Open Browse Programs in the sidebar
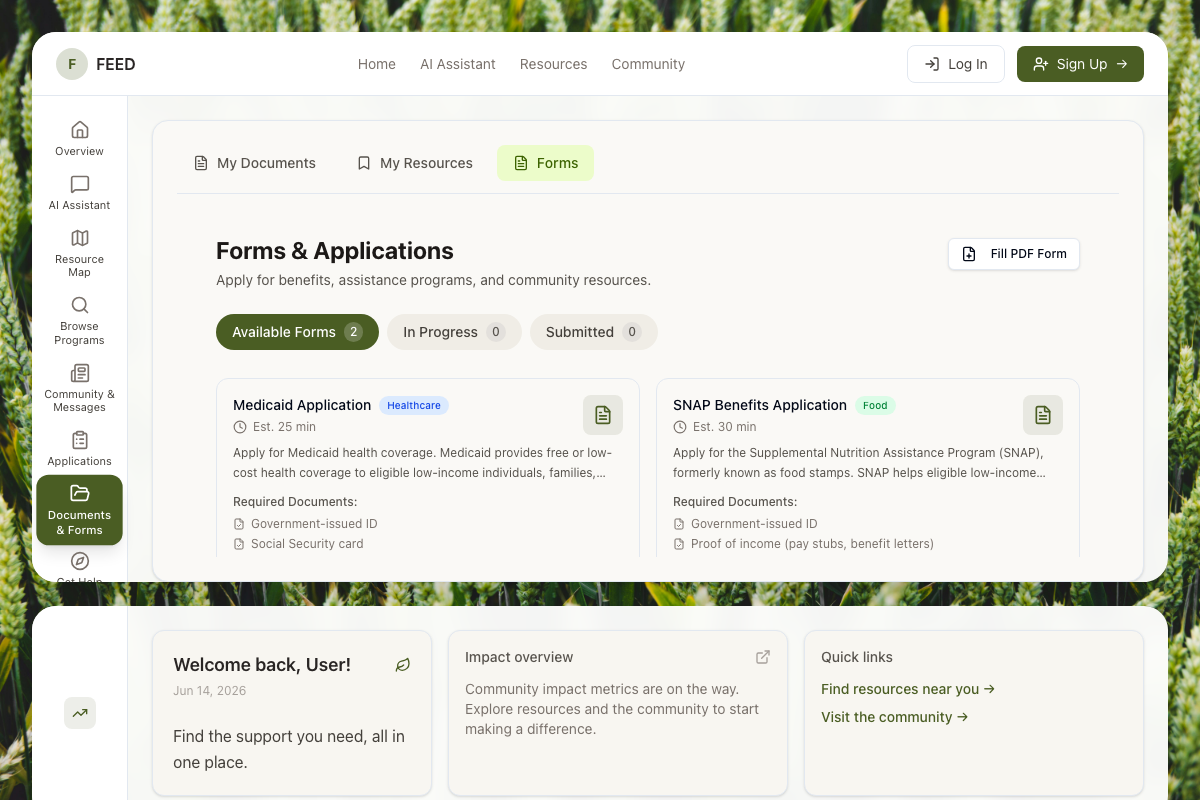The image size is (1200, 800). (80, 319)
